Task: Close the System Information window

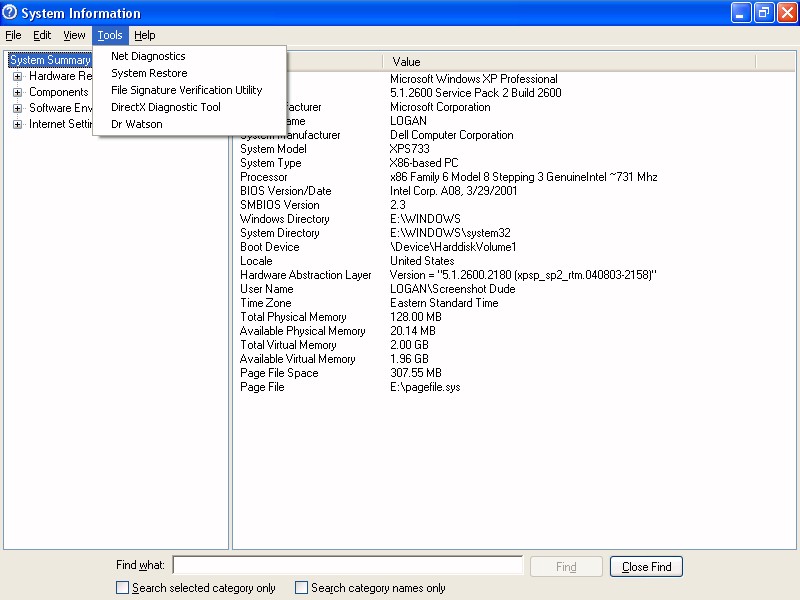Action: pos(787,13)
